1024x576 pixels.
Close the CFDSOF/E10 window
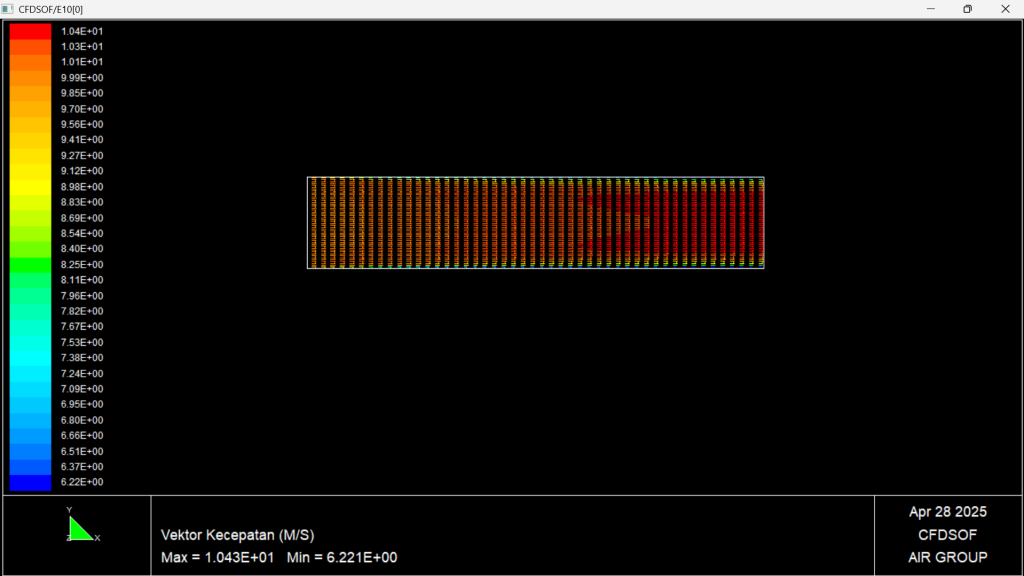coord(1004,9)
